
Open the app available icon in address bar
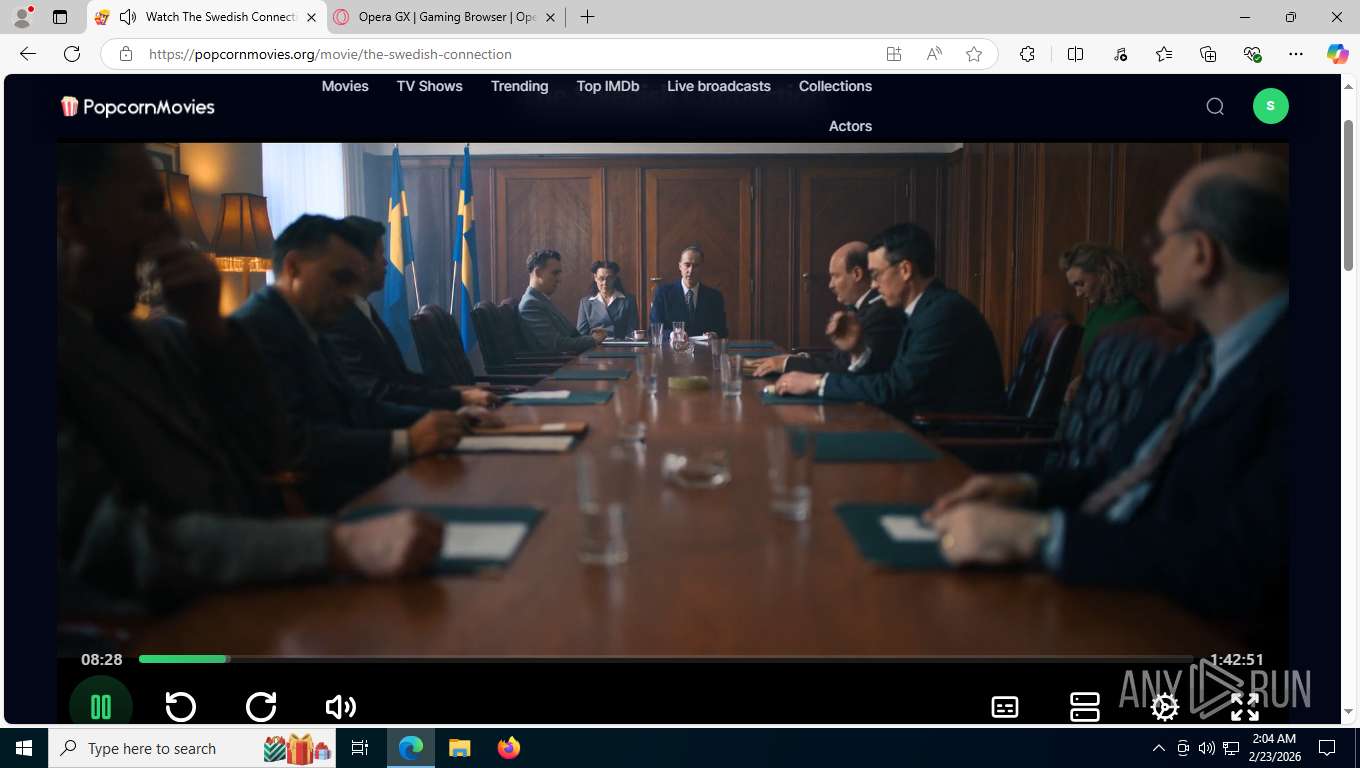click(894, 54)
